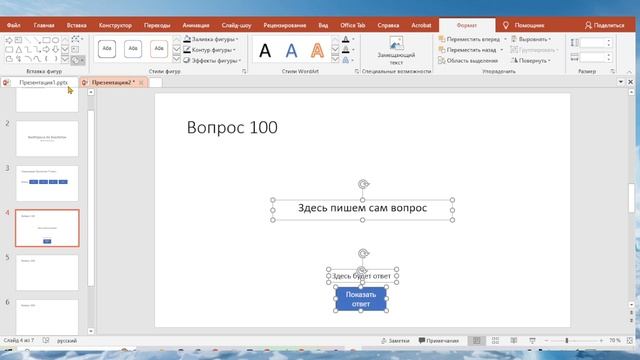
Task: Start slide show from status bar icon
Action: (x=532, y=340)
